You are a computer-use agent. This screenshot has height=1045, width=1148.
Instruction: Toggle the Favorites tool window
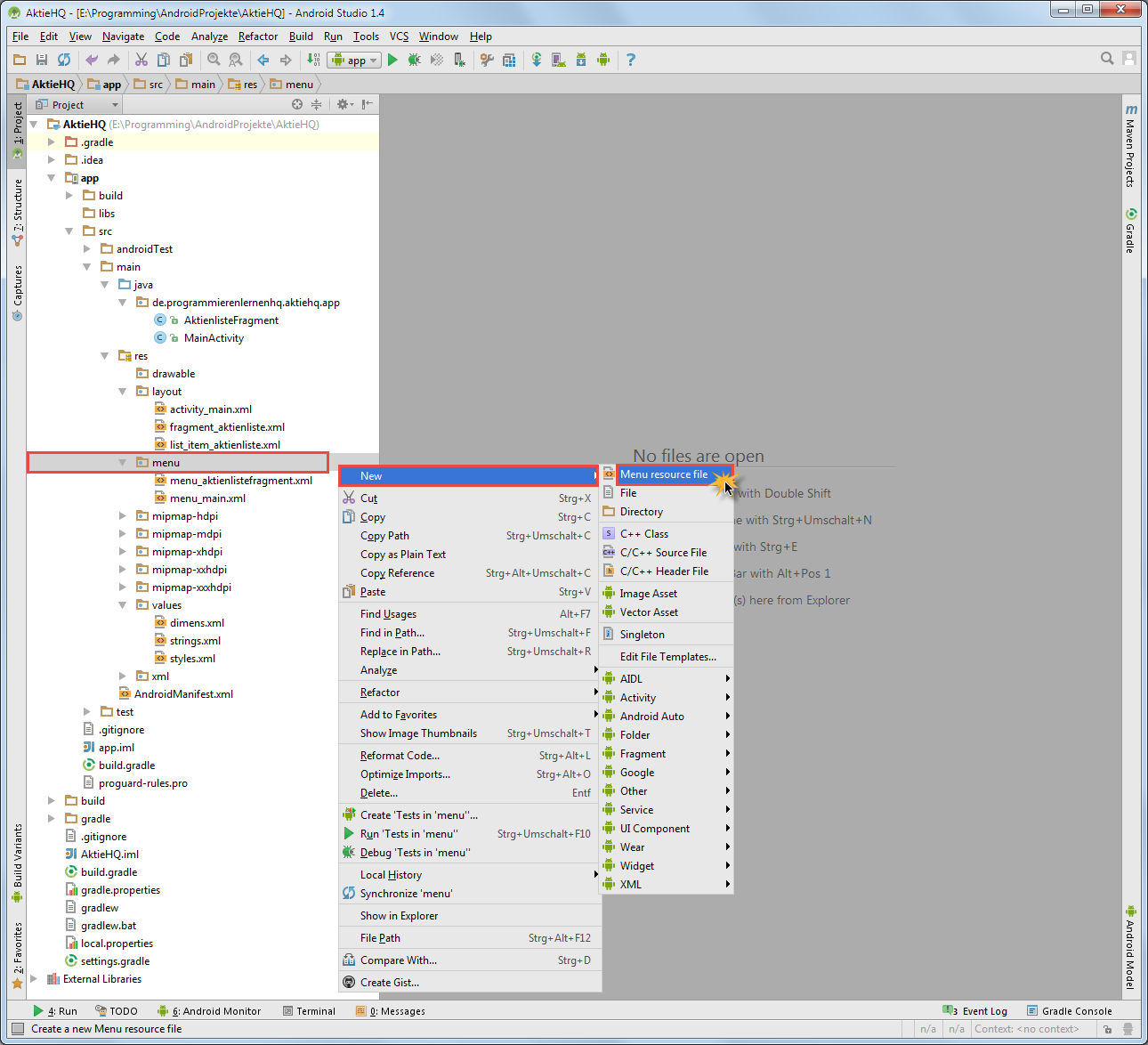tap(17, 956)
